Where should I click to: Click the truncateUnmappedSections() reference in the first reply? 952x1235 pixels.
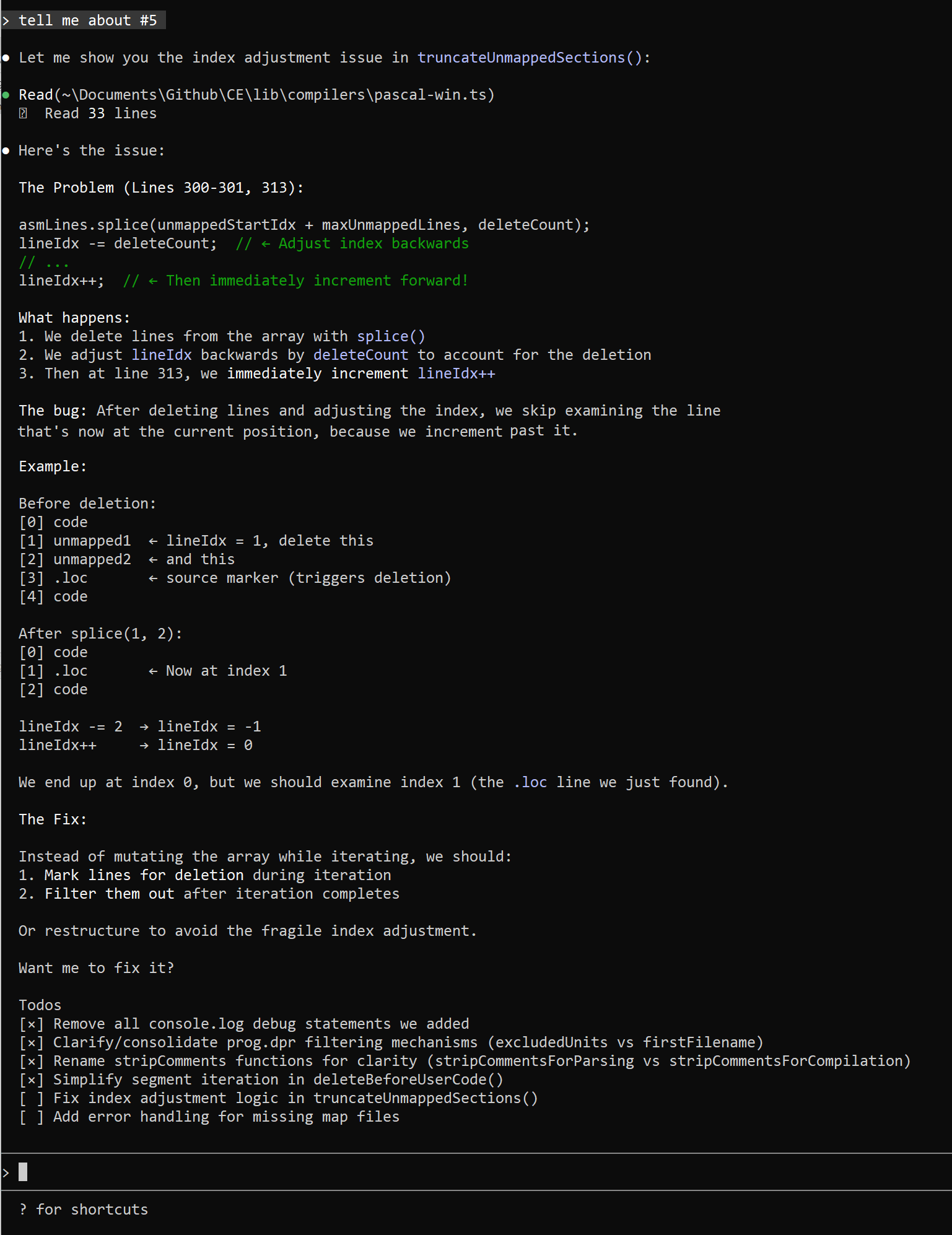pos(530,58)
